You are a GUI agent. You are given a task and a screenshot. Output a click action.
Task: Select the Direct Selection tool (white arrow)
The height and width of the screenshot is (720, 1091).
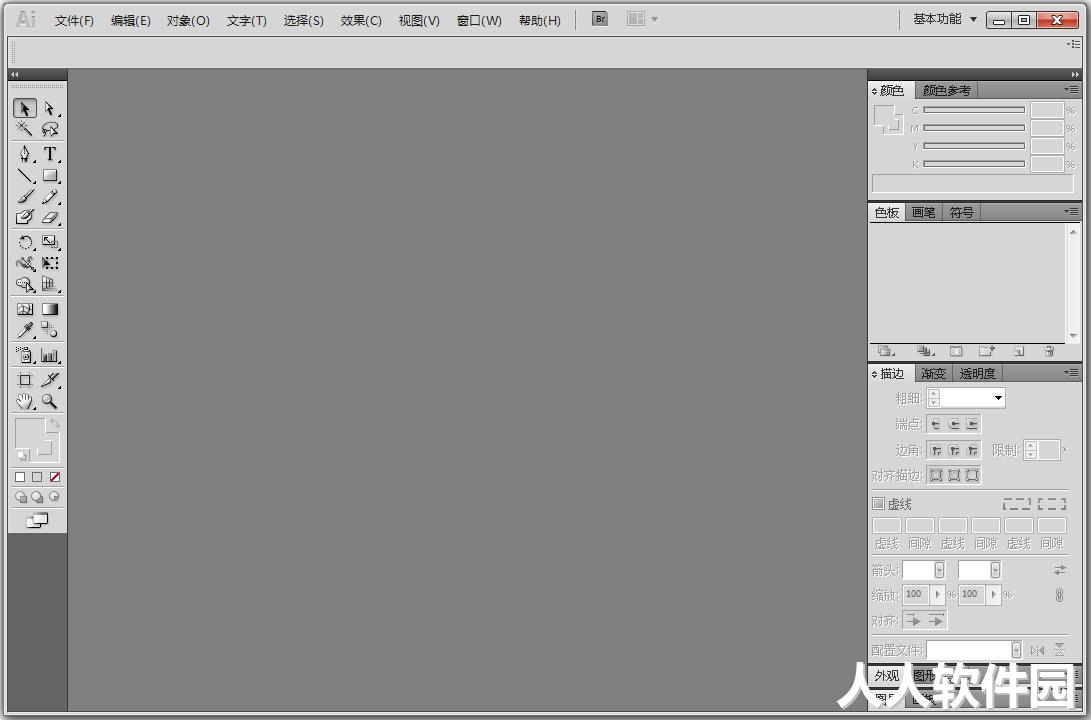click(x=49, y=109)
